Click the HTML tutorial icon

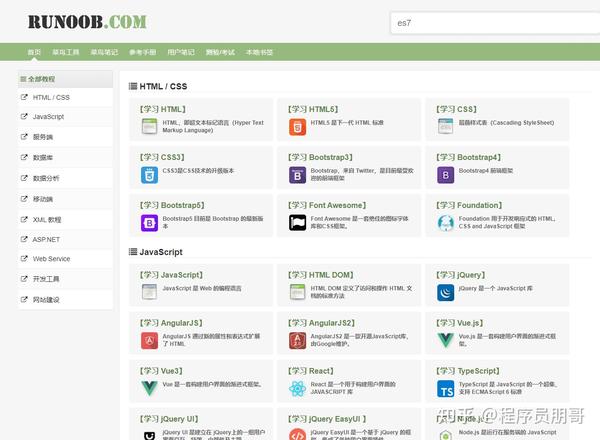[149, 126]
